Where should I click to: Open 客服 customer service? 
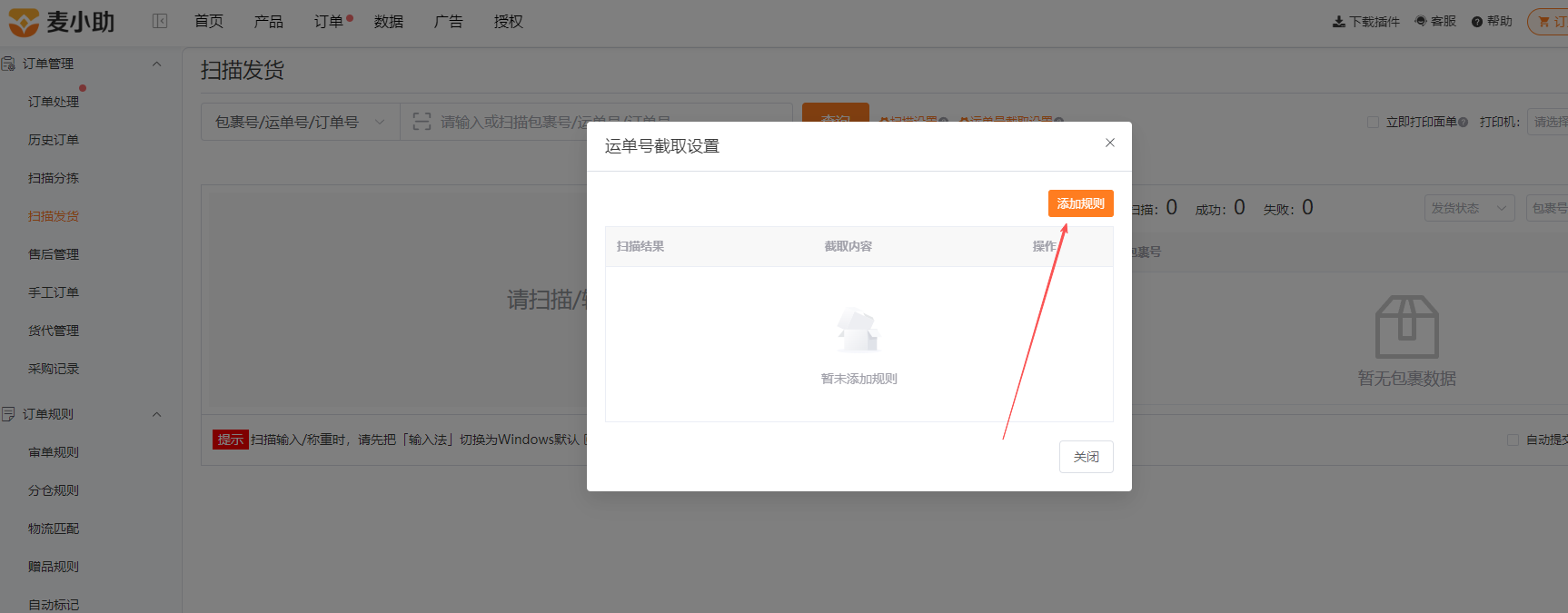pyautogui.click(x=1435, y=21)
